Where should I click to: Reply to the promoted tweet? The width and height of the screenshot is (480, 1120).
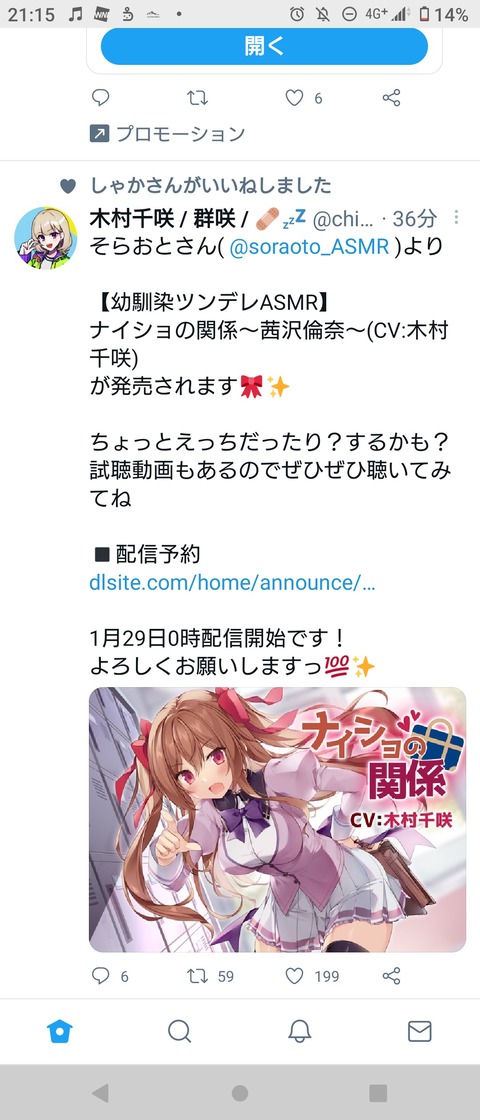pos(101,97)
